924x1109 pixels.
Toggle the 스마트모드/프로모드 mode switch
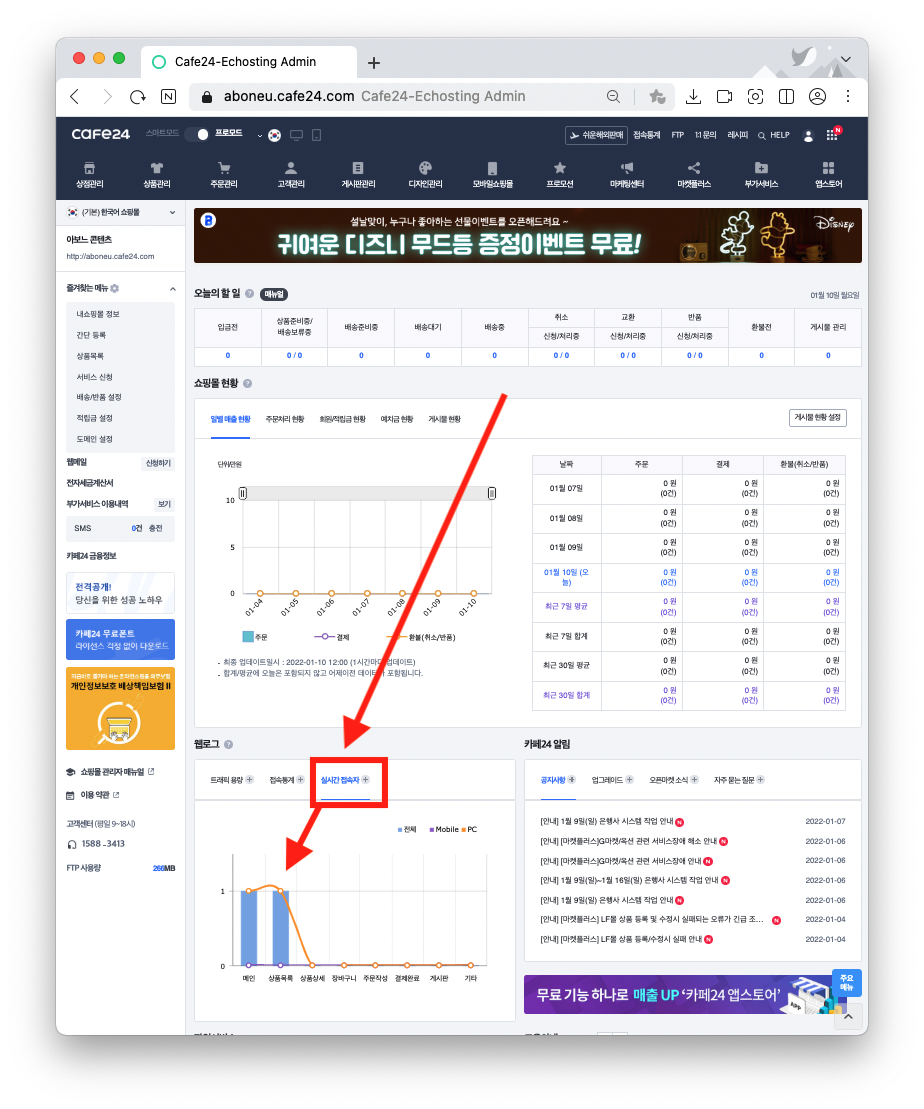click(197, 134)
